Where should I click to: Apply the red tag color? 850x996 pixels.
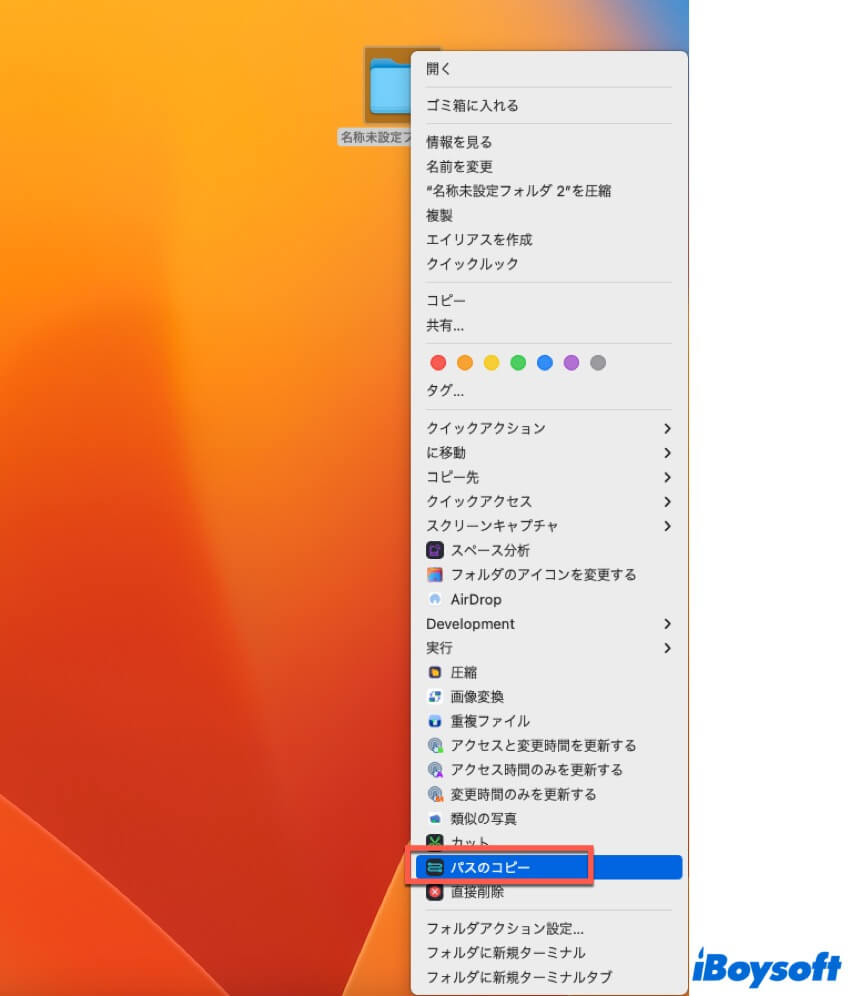coord(438,363)
